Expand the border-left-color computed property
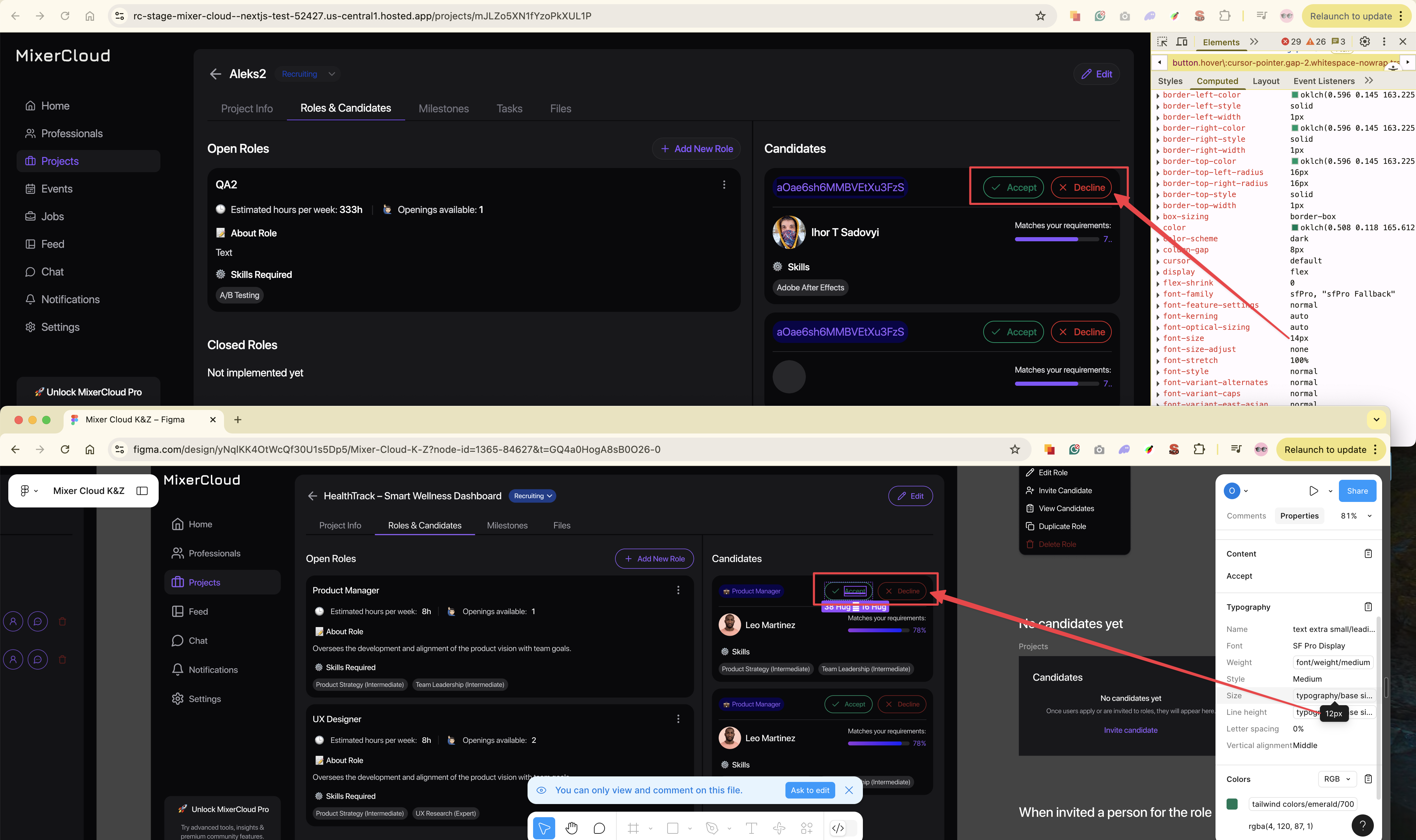The image size is (1416, 840). 1158,96
